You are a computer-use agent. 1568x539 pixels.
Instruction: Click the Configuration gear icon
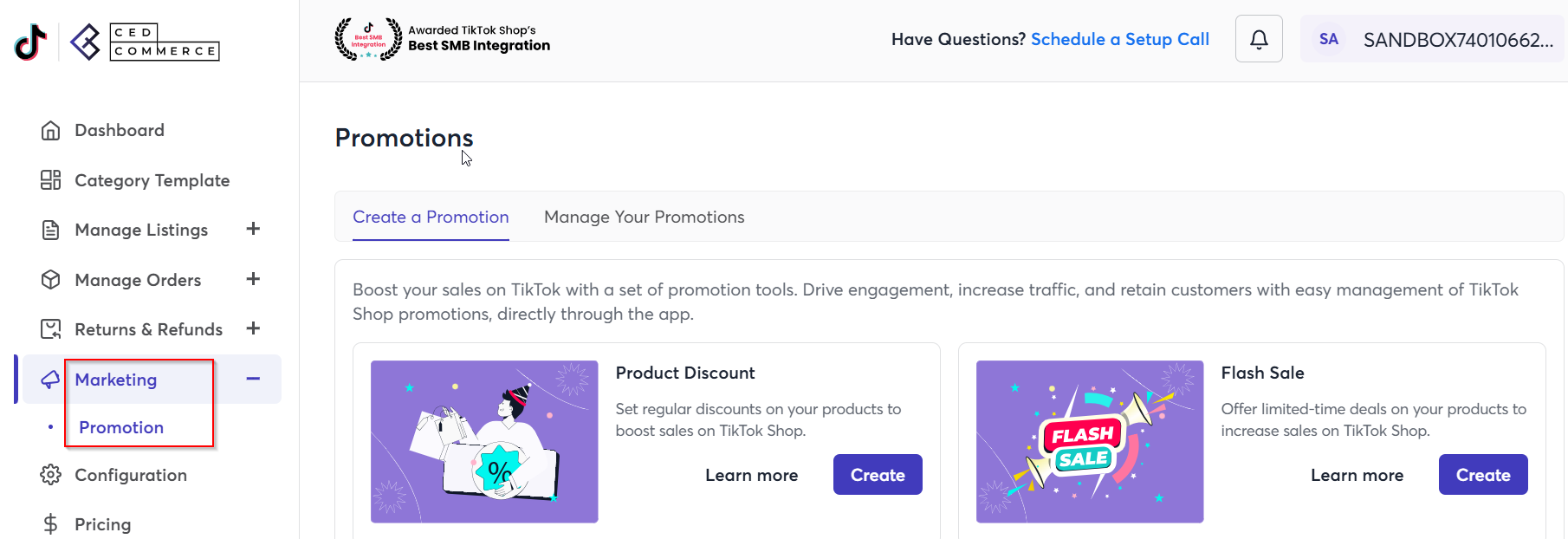pos(51,475)
